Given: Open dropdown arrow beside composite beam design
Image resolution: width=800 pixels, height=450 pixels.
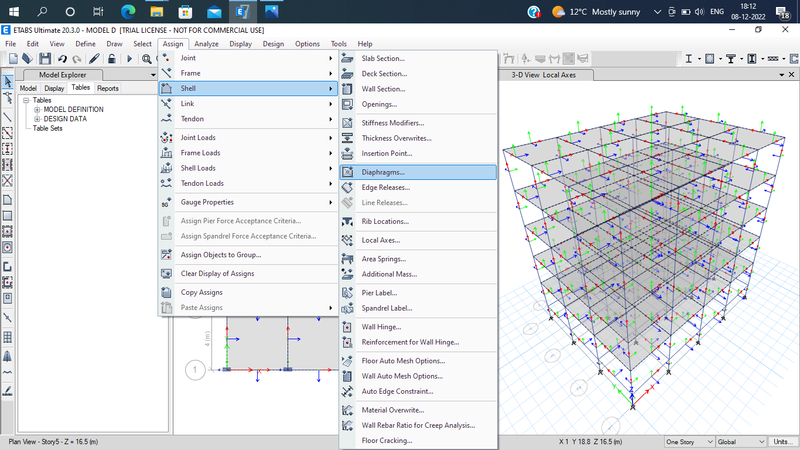Looking at the screenshot, I should coord(741,59).
